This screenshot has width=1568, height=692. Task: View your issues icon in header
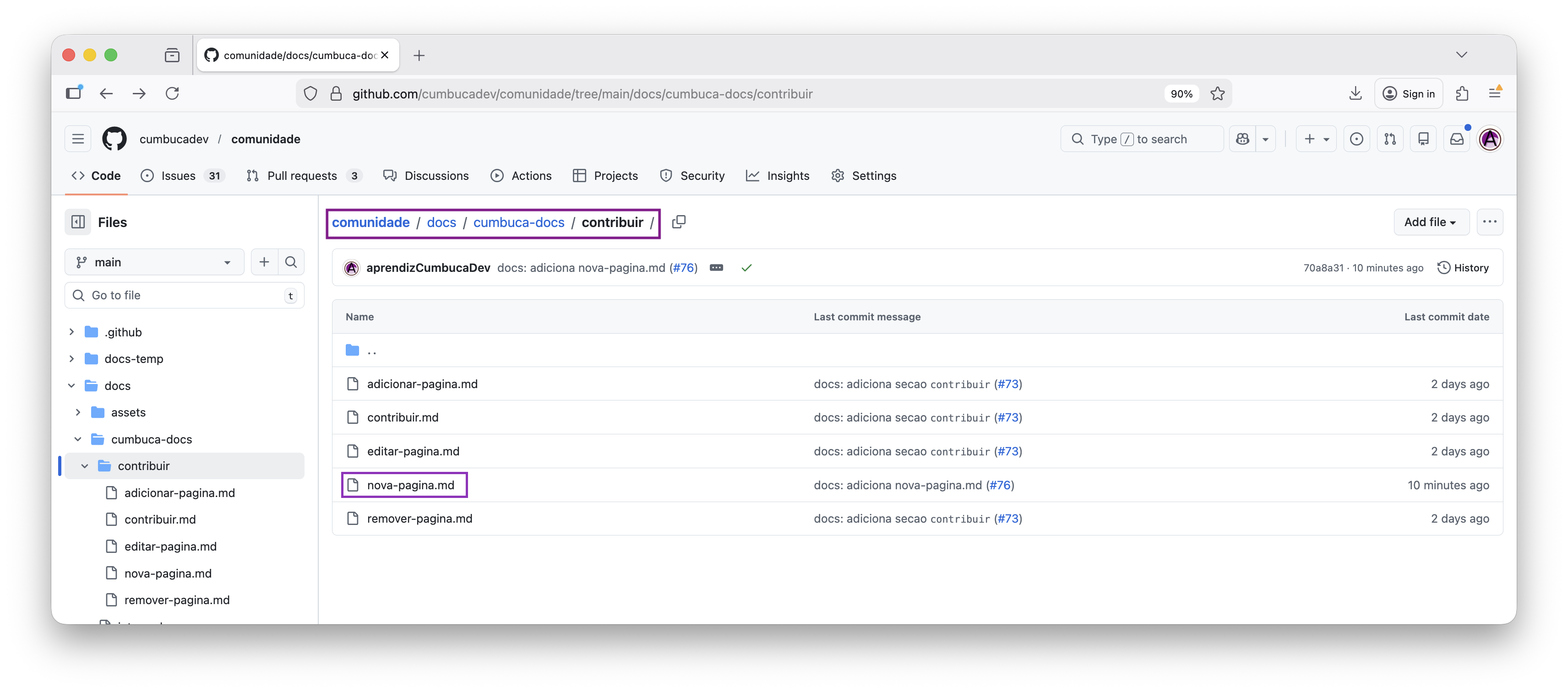[x=1357, y=139]
